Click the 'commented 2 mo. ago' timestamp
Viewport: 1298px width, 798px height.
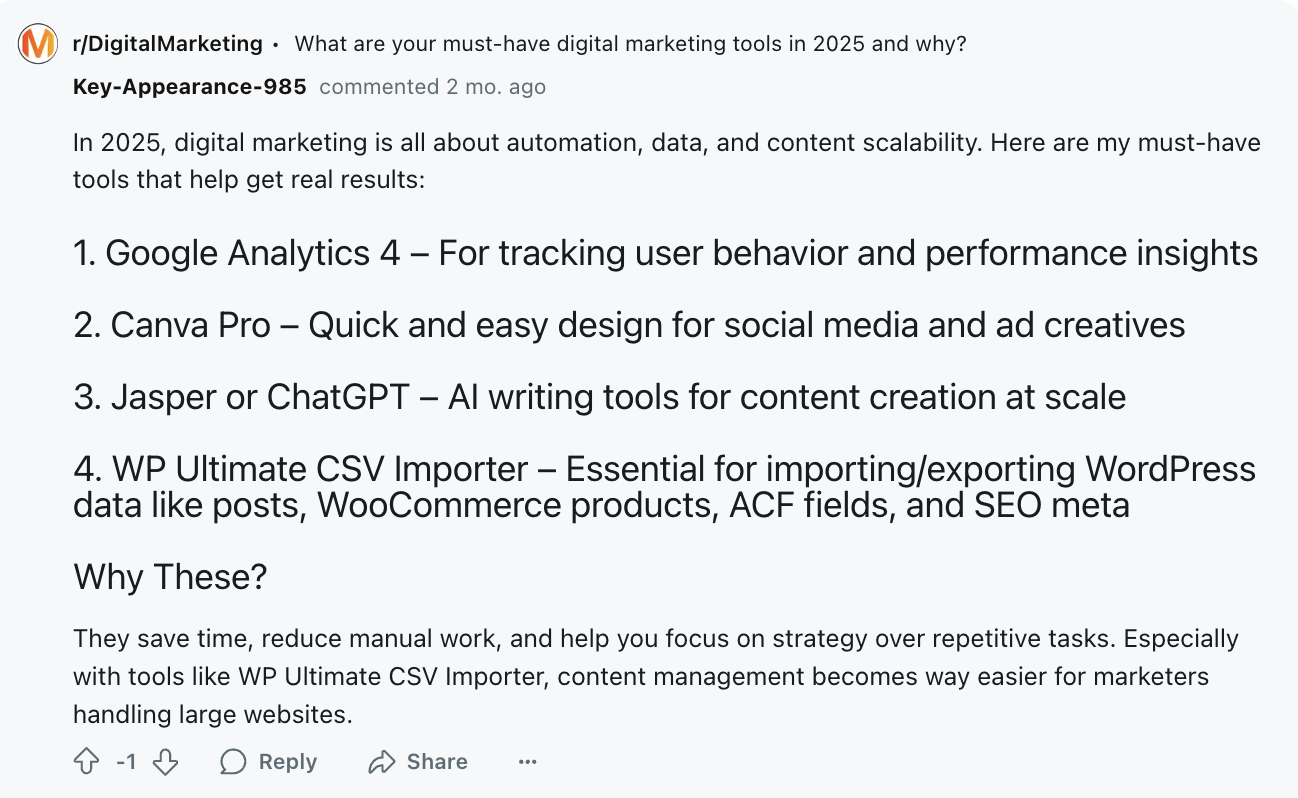coord(432,87)
